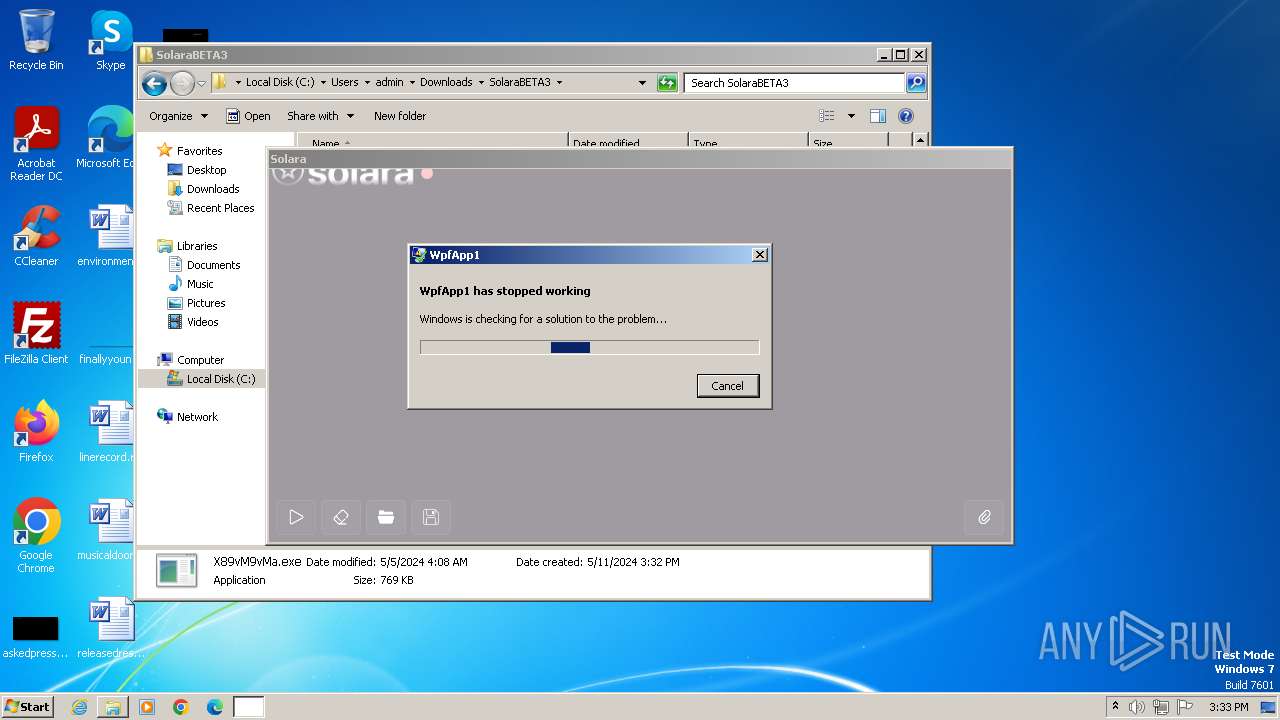Go back in Explorer navigation
Image resolution: width=1280 pixels, height=720 pixels.
tap(154, 83)
